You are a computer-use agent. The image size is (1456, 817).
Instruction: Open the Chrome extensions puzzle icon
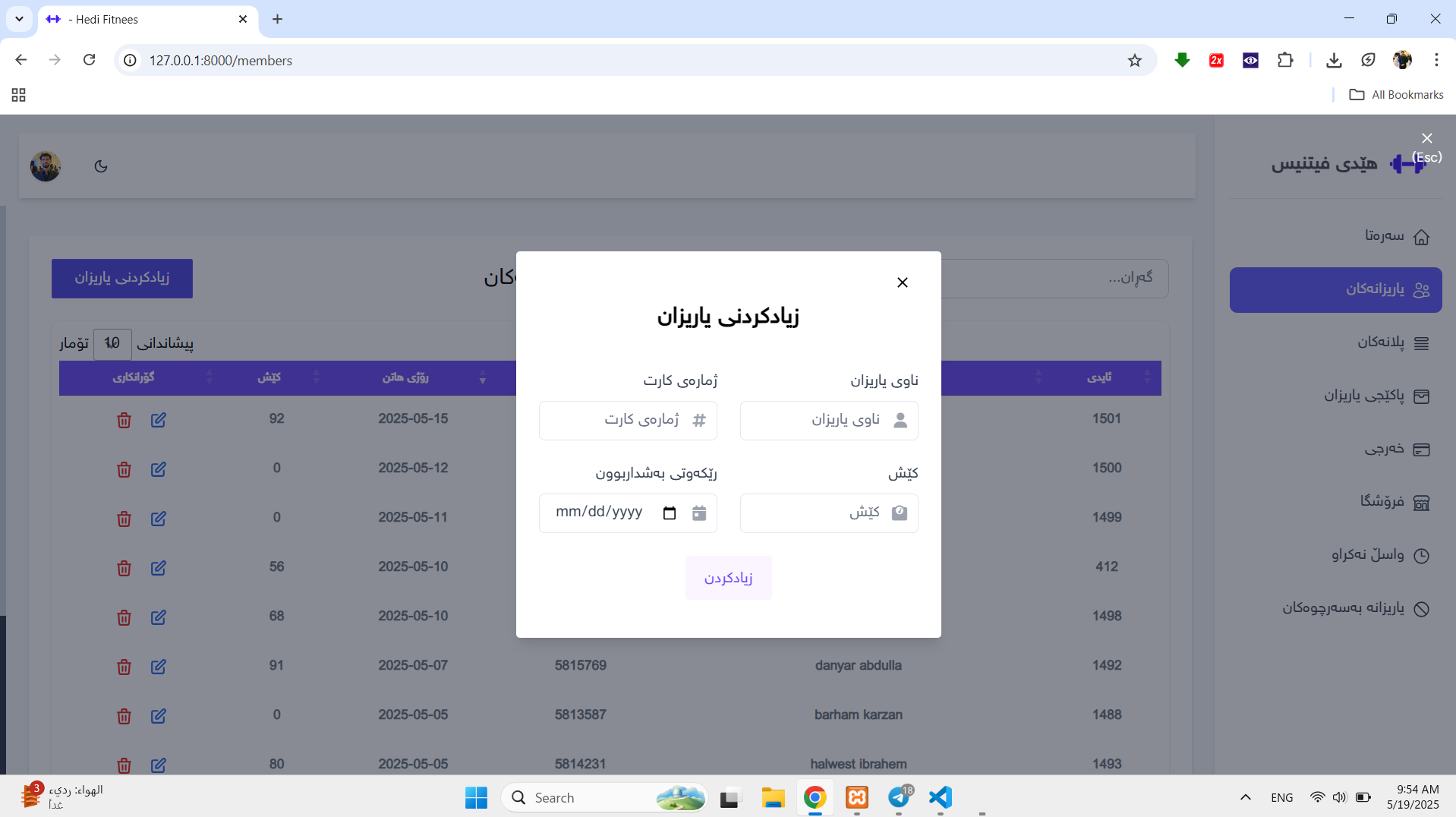[1284, 61]
